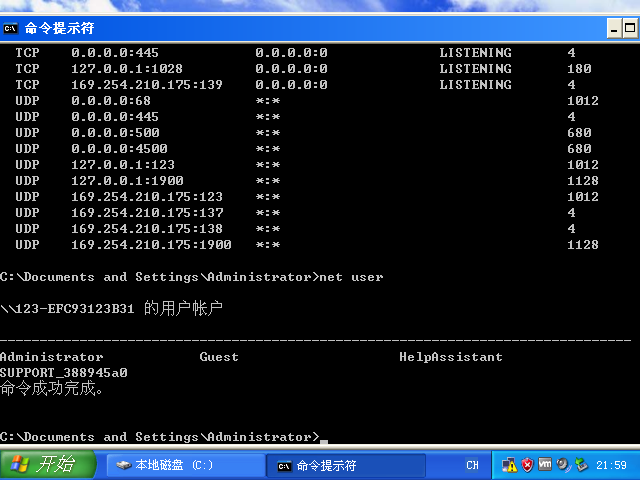
Task: Click 169.254.210.175:139 local address
Action: click(x=147, y=84)
